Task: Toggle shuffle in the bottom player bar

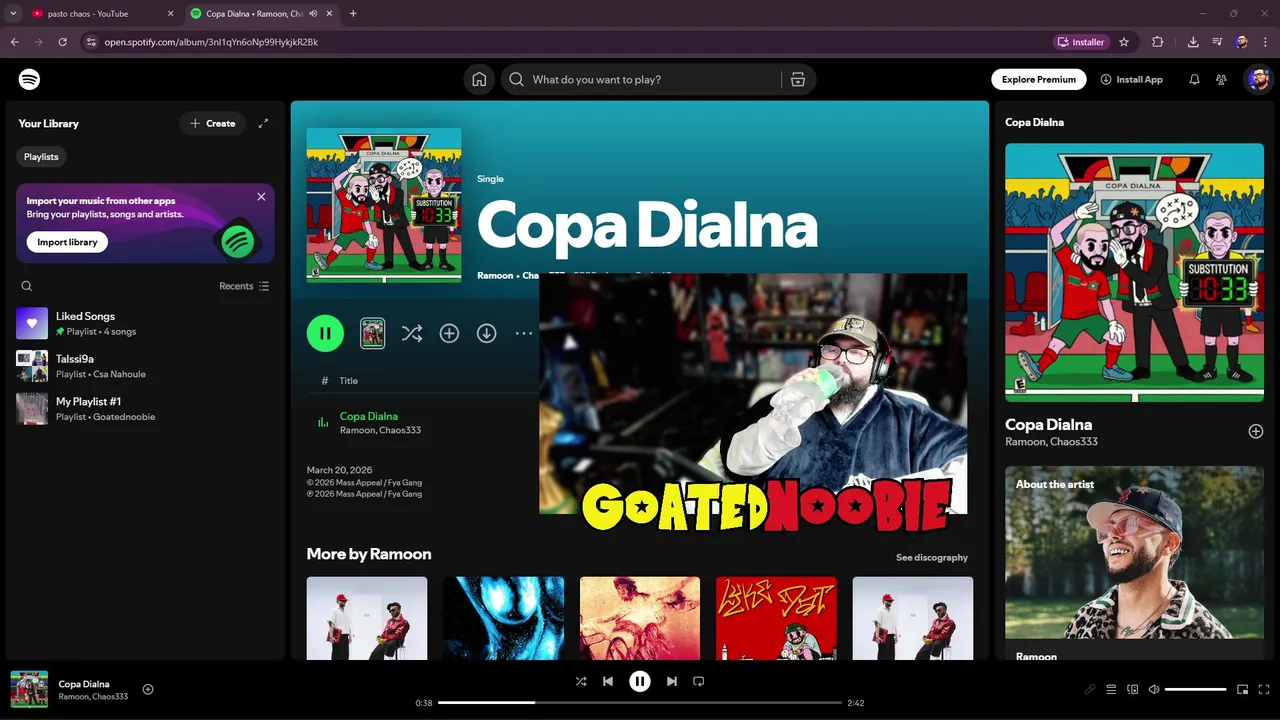Action: coord(581,681)
